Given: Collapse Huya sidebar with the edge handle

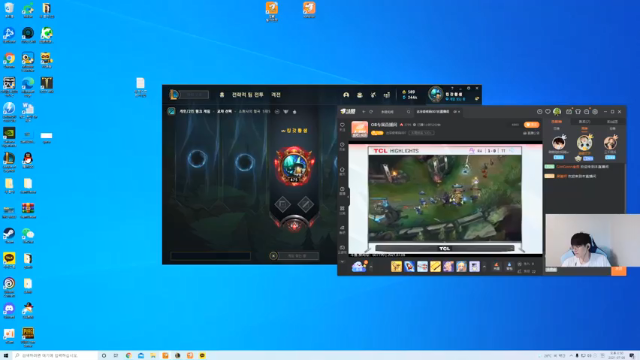Looking at the screenshot, I should pos(348,197).
